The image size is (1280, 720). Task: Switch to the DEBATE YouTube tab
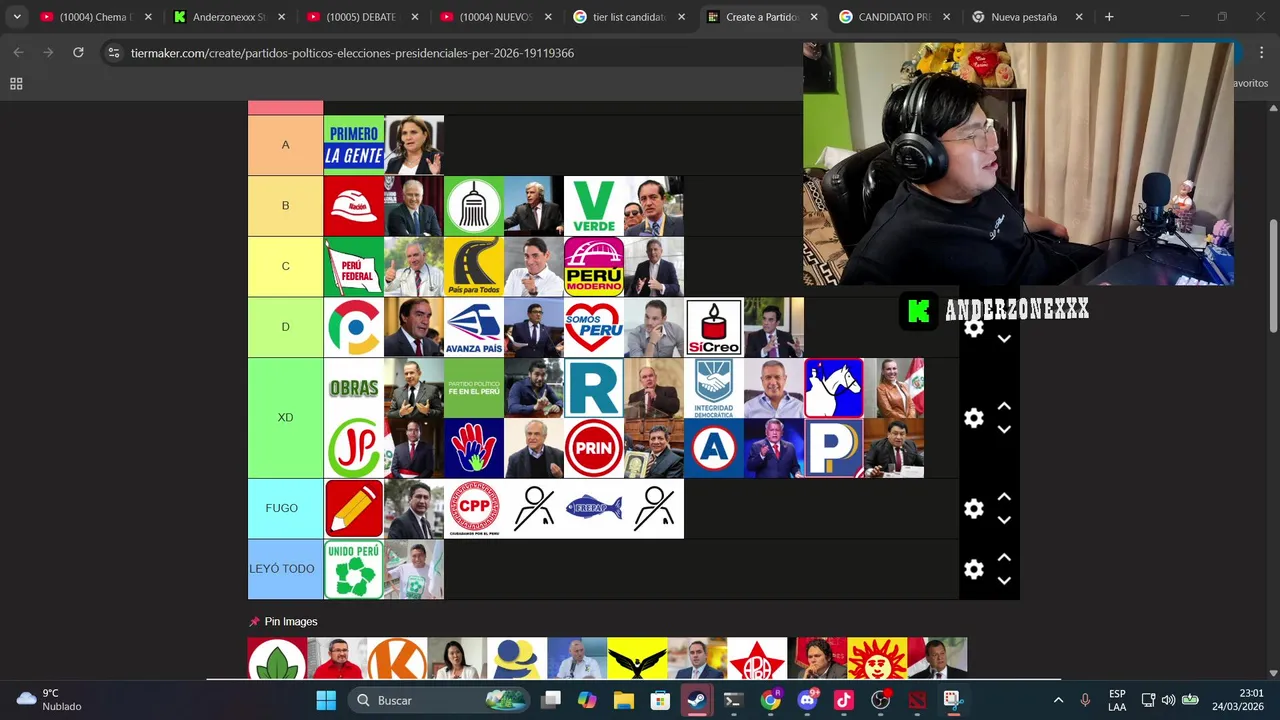[x=362, y=17]
